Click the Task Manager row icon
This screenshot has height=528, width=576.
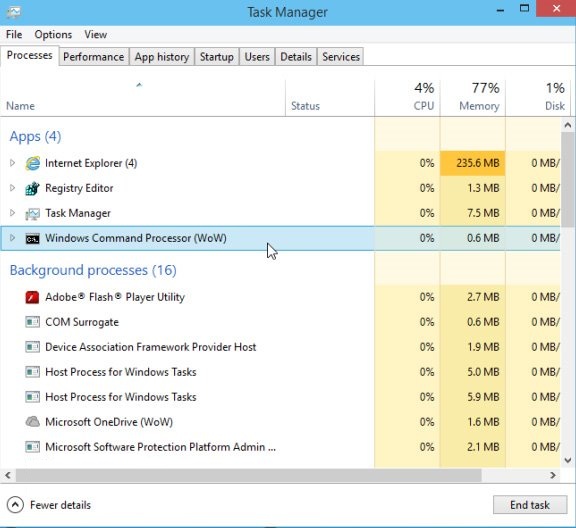pyautogui.click(x=32, y=213)
